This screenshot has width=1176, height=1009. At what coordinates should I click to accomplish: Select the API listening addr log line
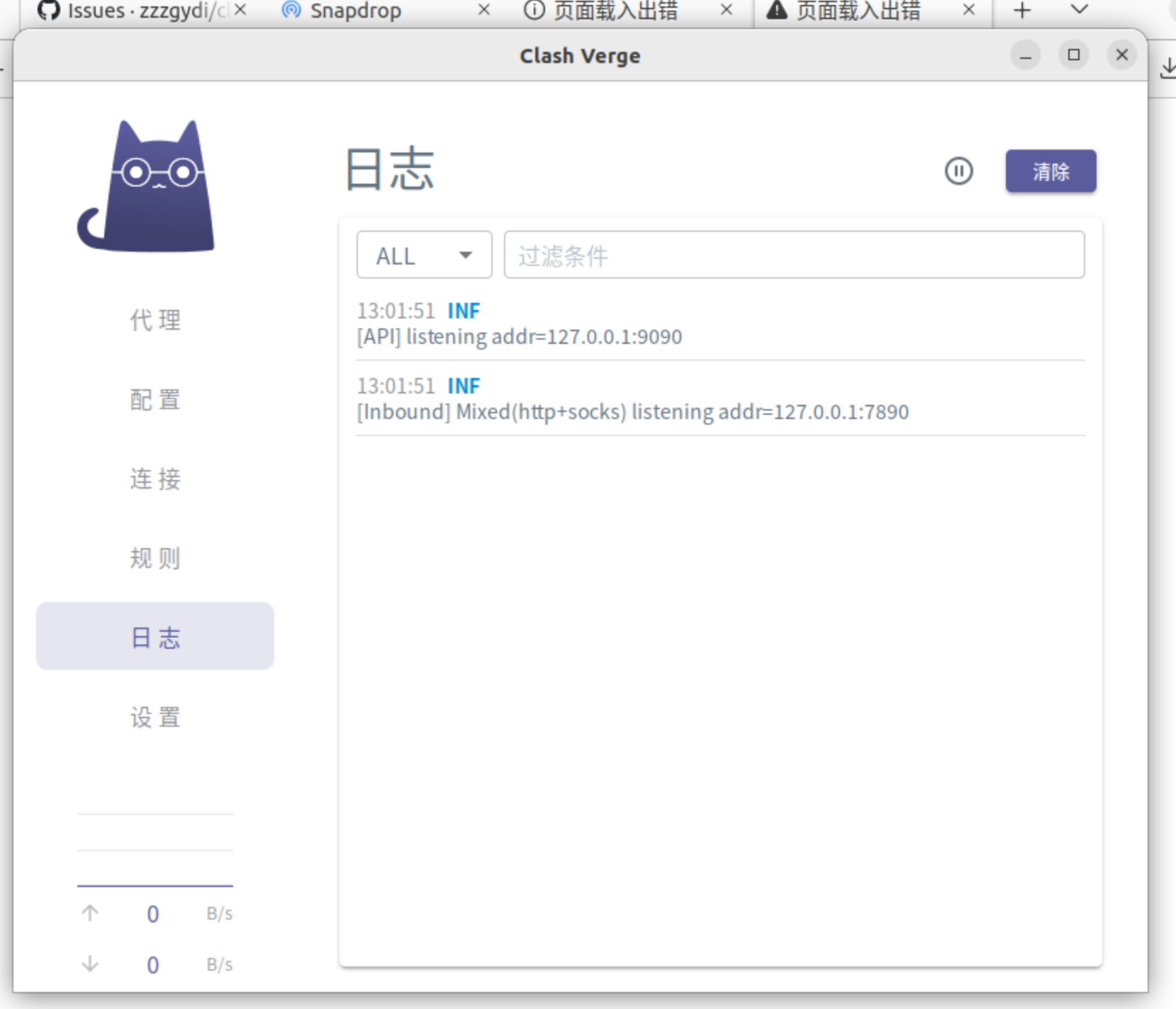tap(519, 337)
